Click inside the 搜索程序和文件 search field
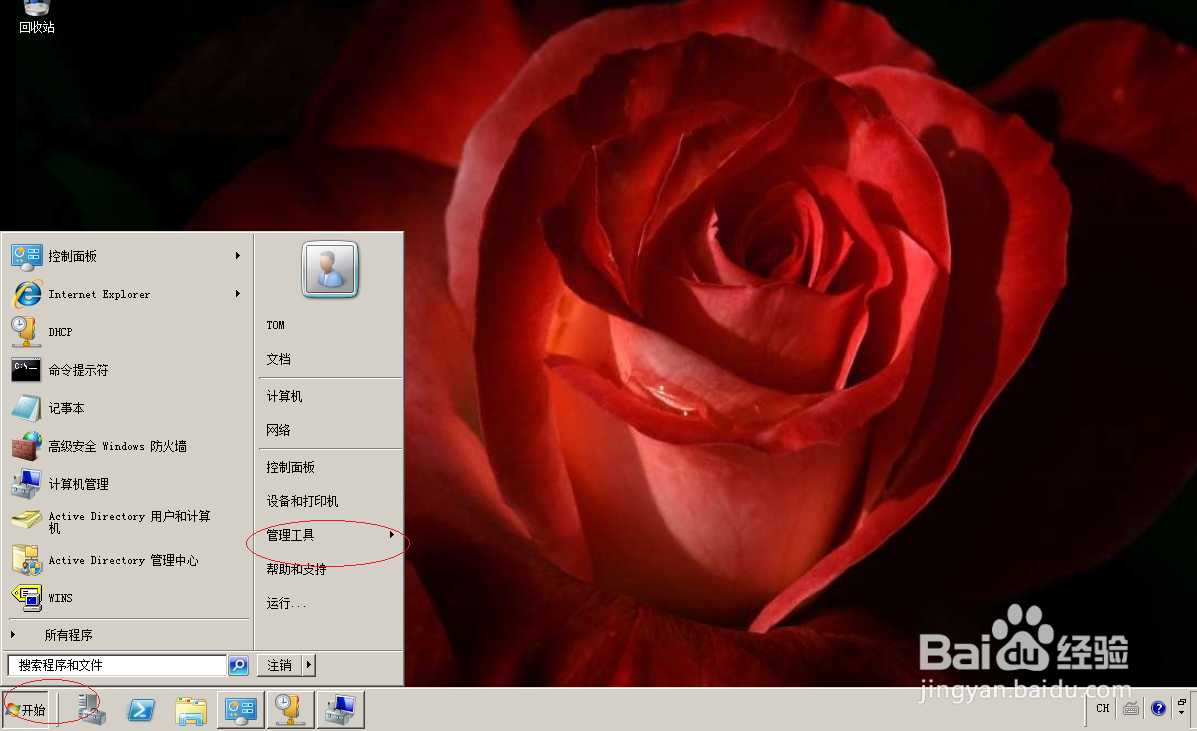Screen dimensions: 1197x731 pyautogui.click(x=115, y=664)
